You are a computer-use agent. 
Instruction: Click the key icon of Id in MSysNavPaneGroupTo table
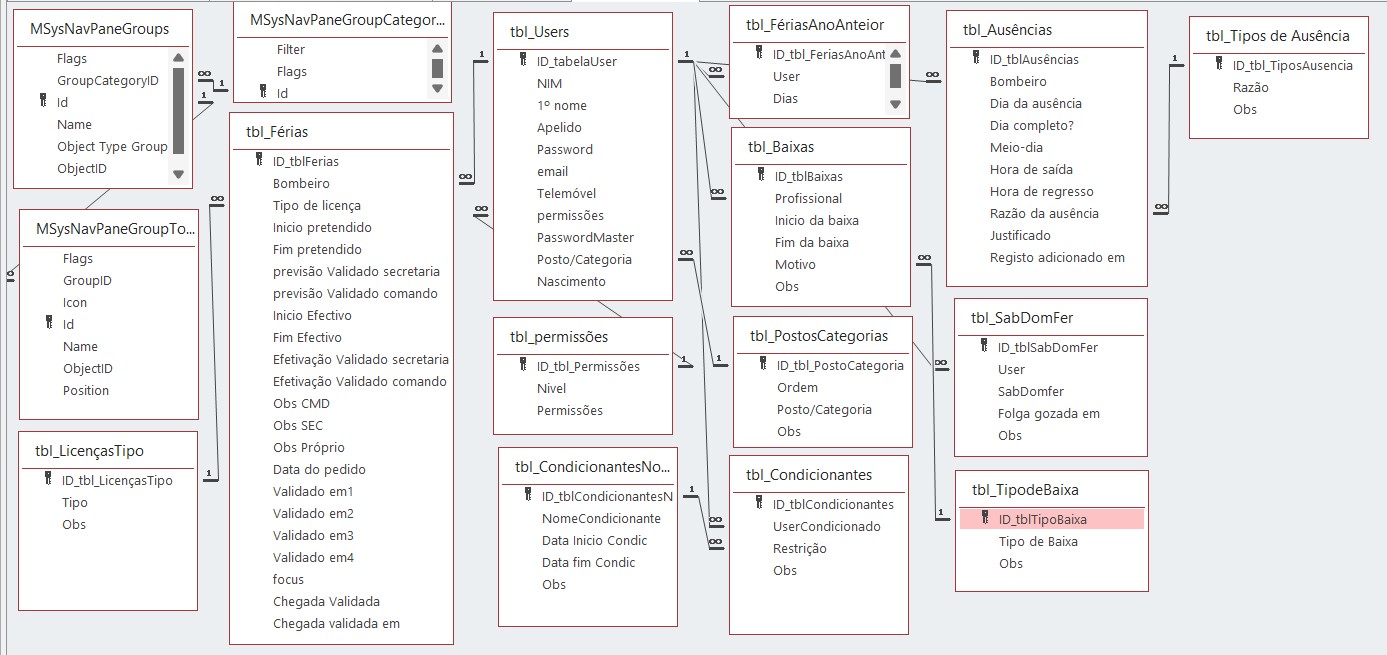[x=49, y=323]
